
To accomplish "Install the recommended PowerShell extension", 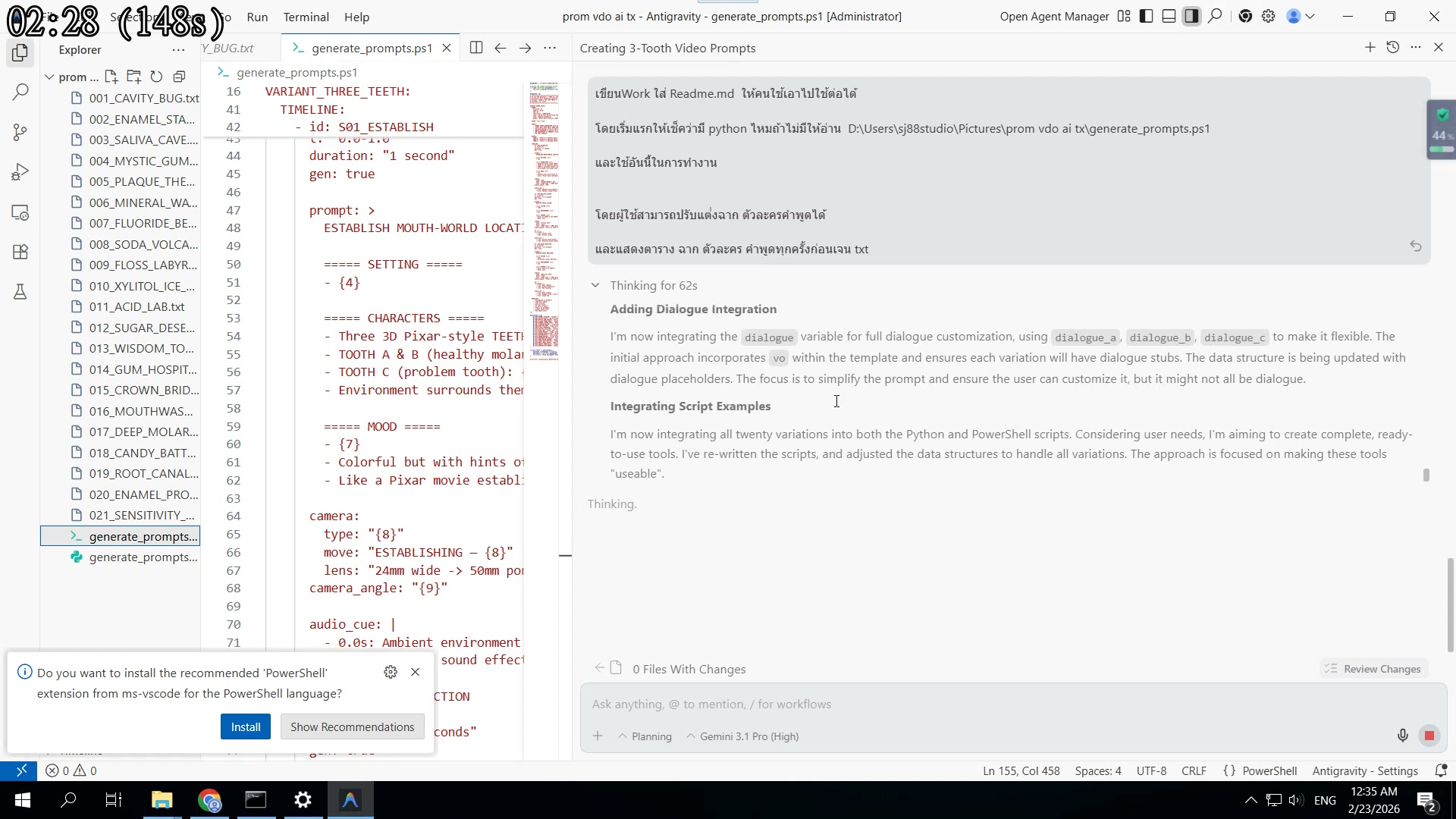I will pos(245,726).
